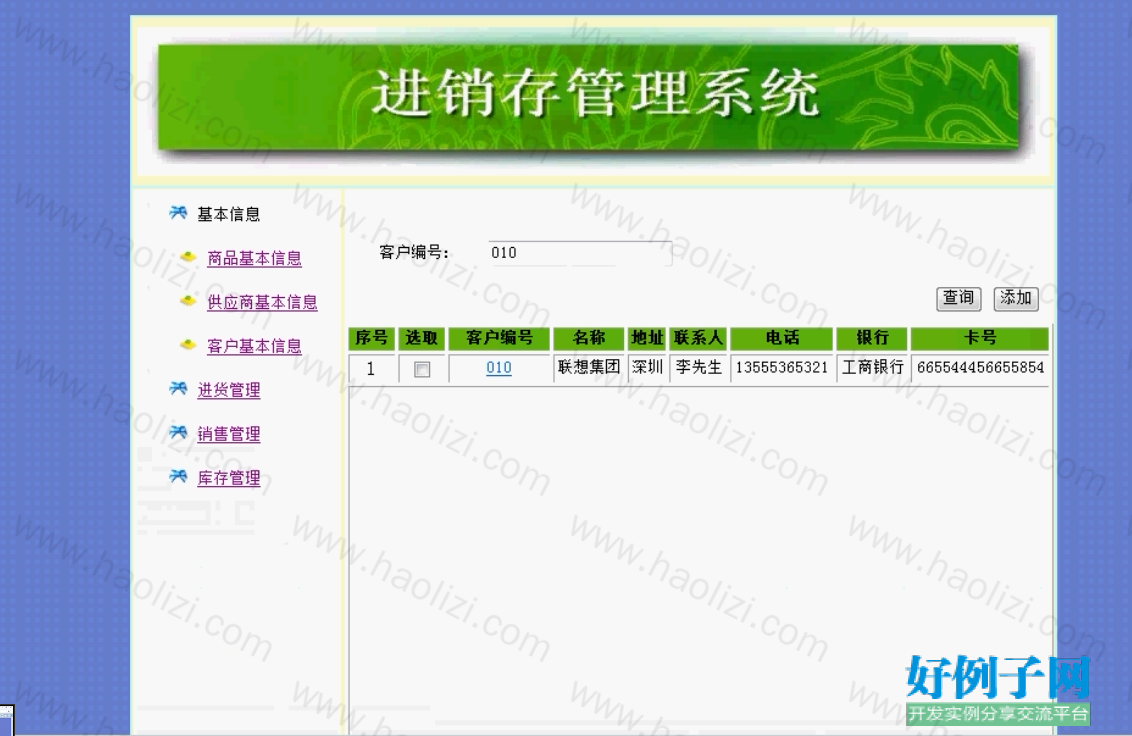
Task: Tick the 选取 checkbox in row 1
Action: point(422,370)
